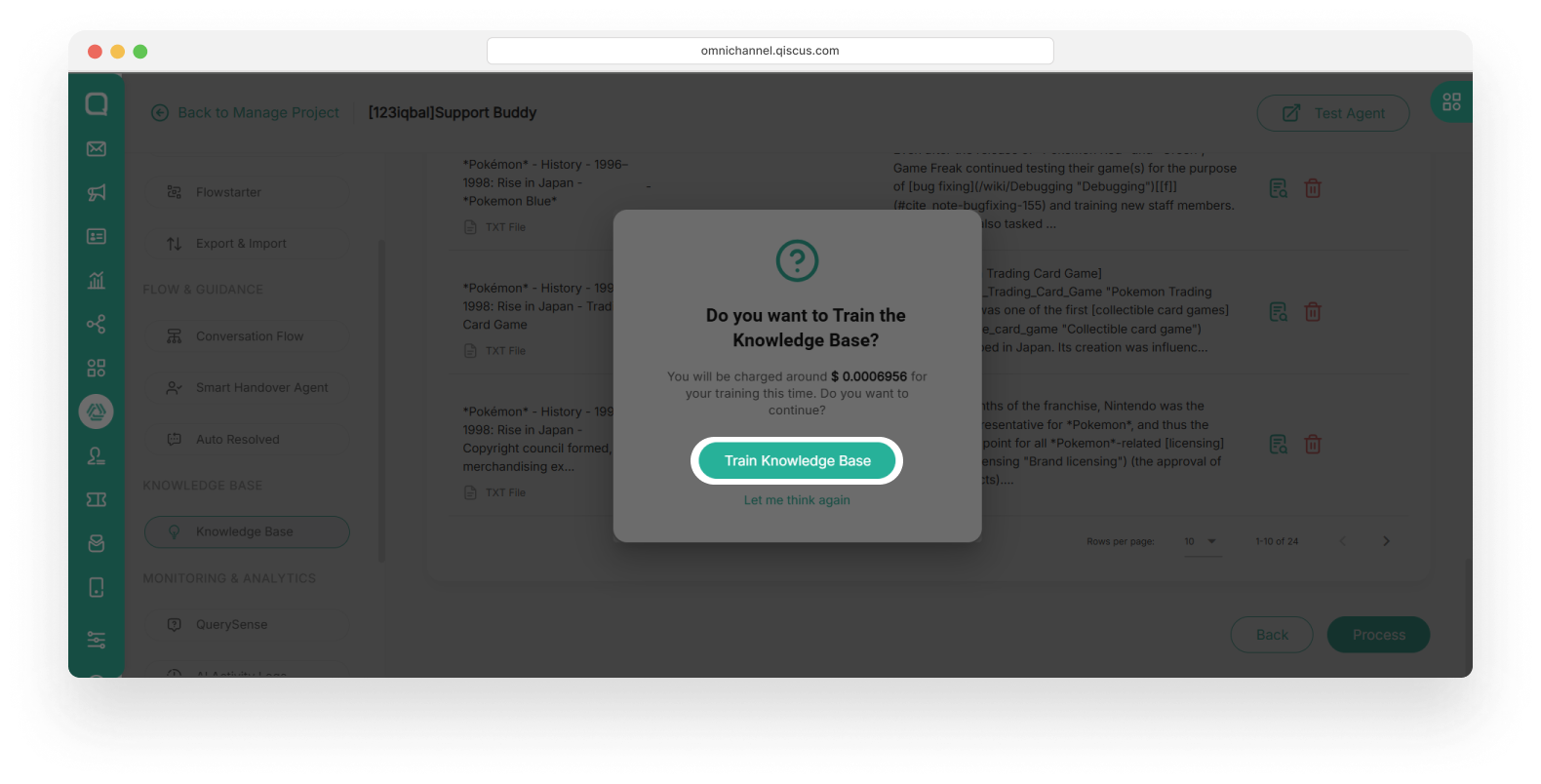Click the 'TXT File' label under Card Game
This screenshot has height=784, width=1541.
coord(505,351)
